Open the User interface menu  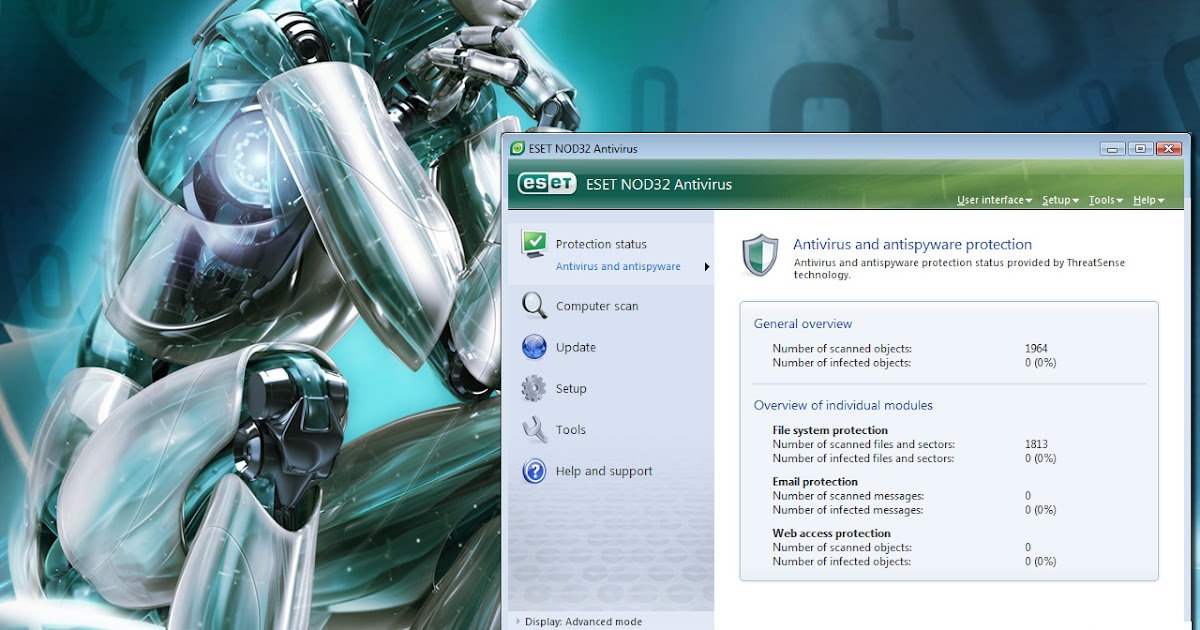point(994,200)
